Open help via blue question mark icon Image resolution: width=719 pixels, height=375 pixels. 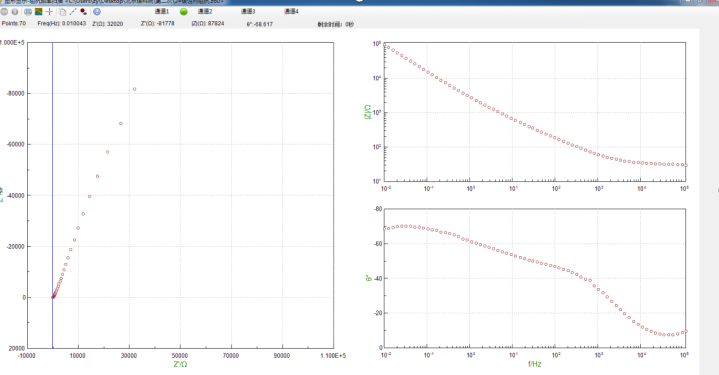click(x=97, y=11)
